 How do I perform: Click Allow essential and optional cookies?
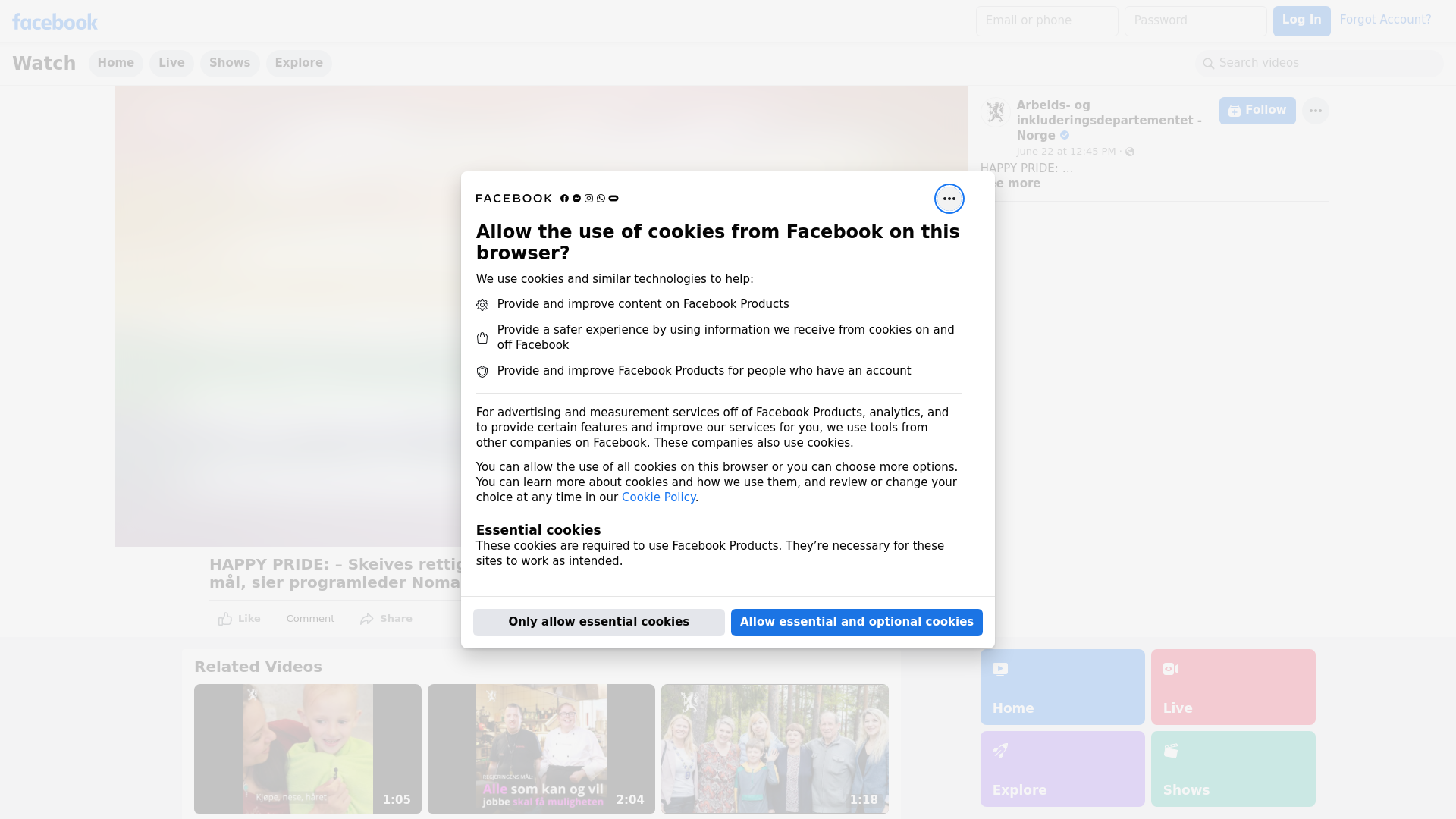[x=856, y=622]
